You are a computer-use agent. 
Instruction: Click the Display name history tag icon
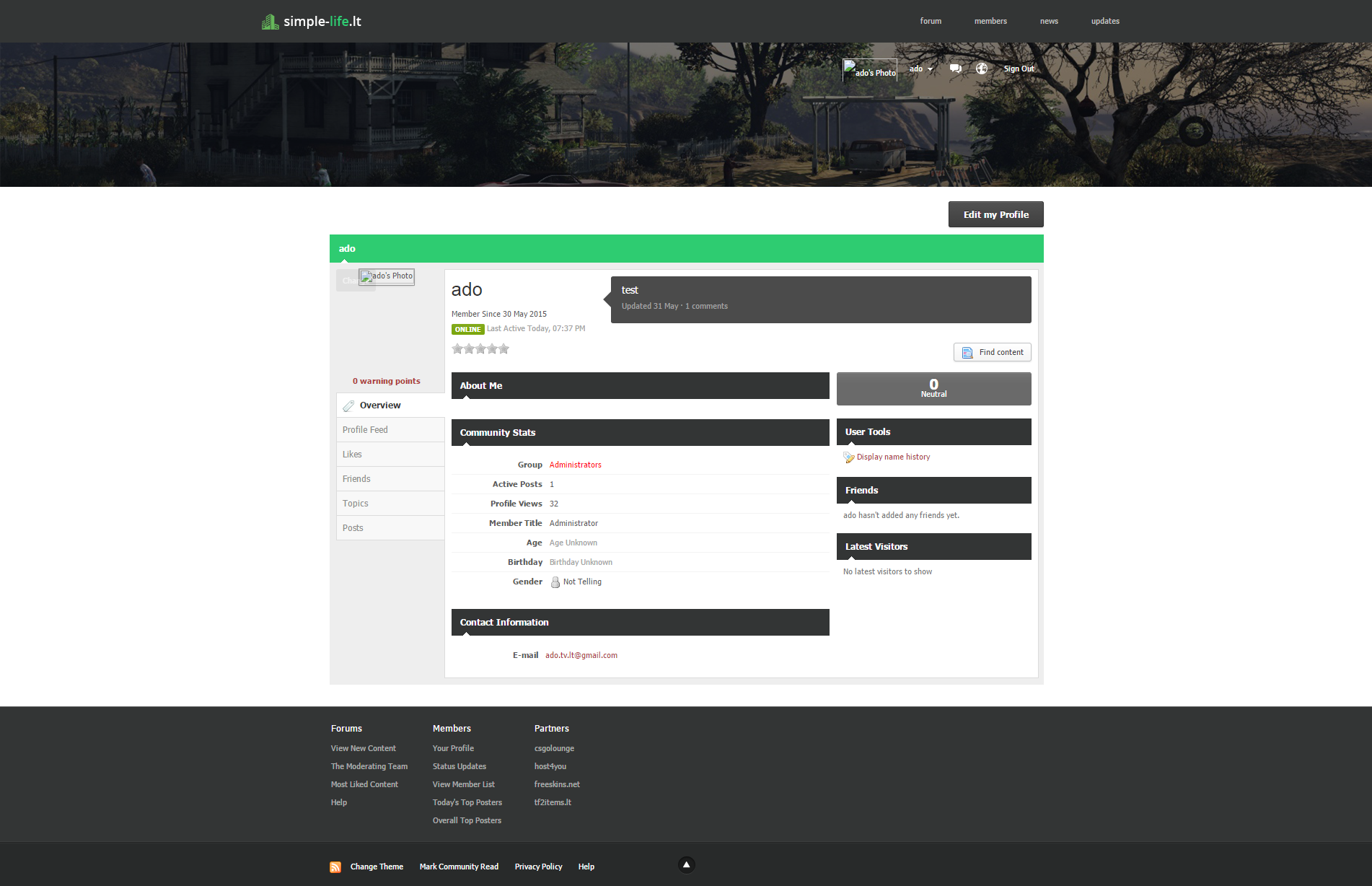848,457
